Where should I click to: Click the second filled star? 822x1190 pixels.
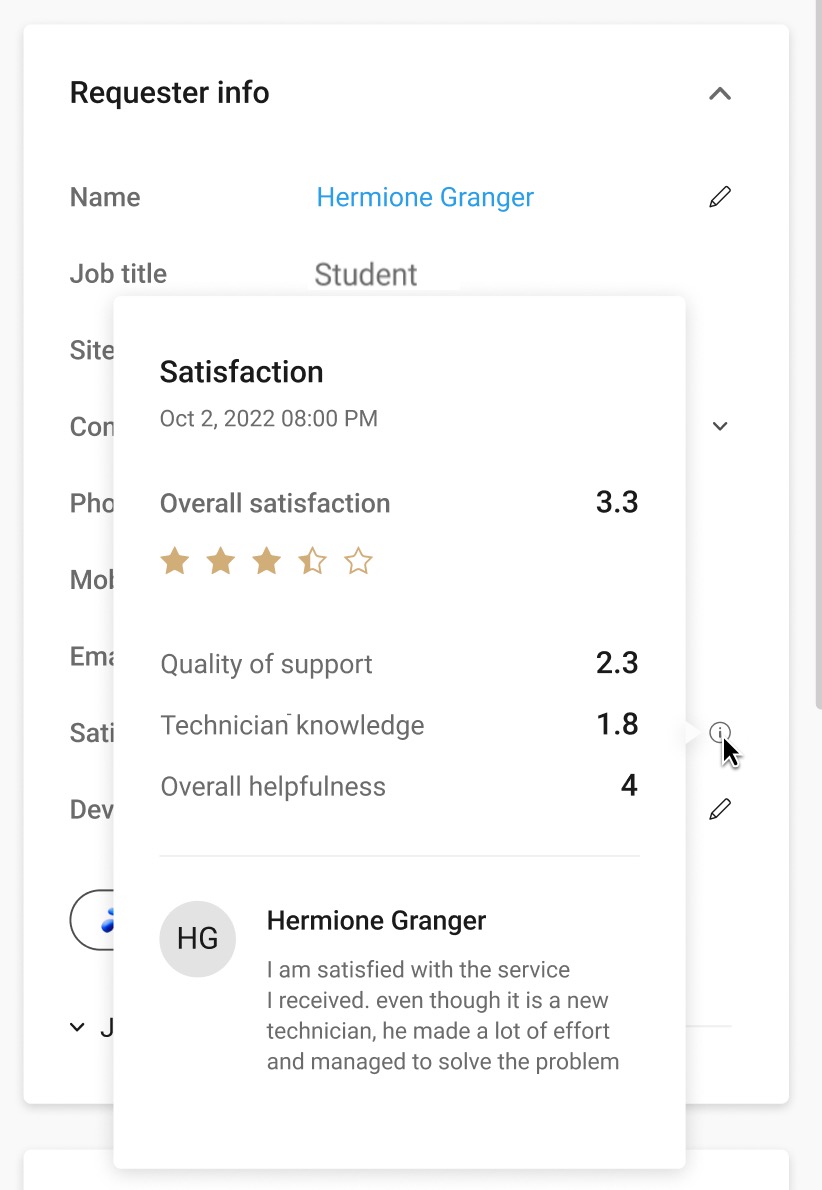221,562
